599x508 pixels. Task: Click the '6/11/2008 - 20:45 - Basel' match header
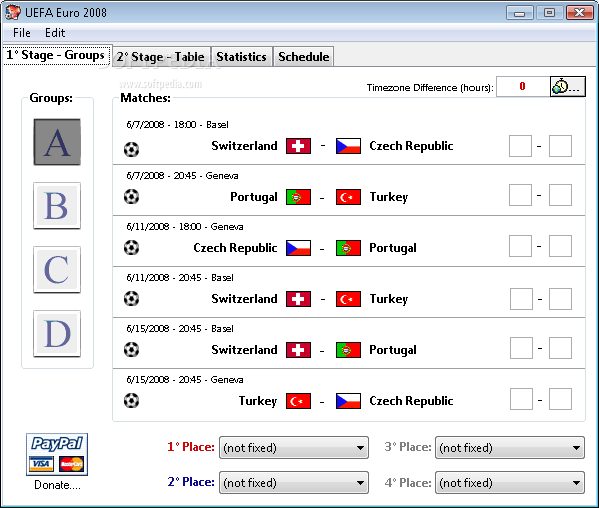tap(180, 278)
